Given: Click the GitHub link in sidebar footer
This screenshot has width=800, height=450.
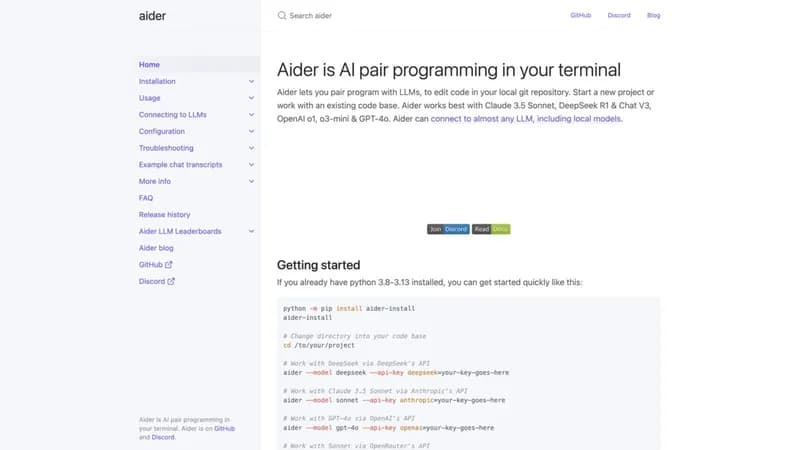Looking at the screenshot, I should tap(224, 429).
